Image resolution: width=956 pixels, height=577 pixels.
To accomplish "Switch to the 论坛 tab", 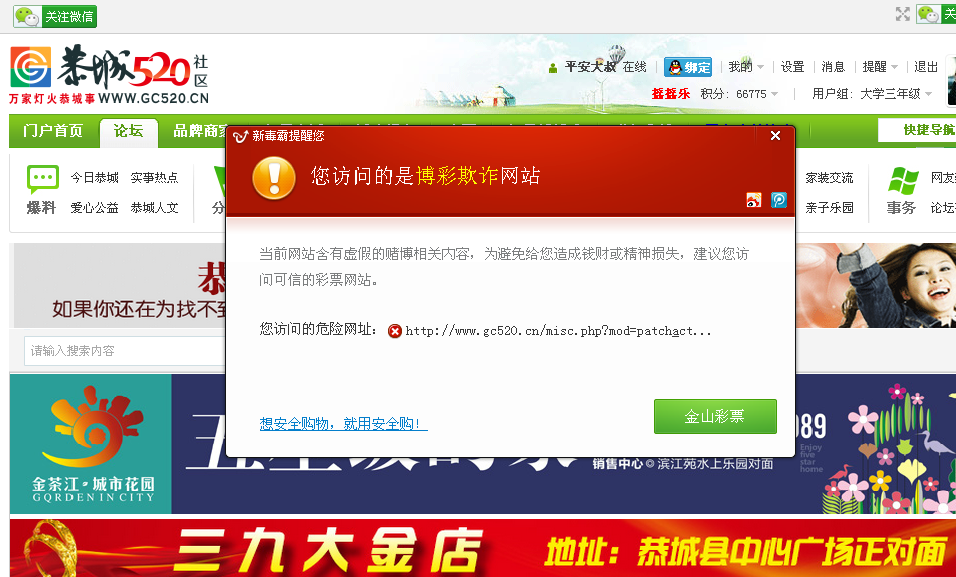I will 128,131.
